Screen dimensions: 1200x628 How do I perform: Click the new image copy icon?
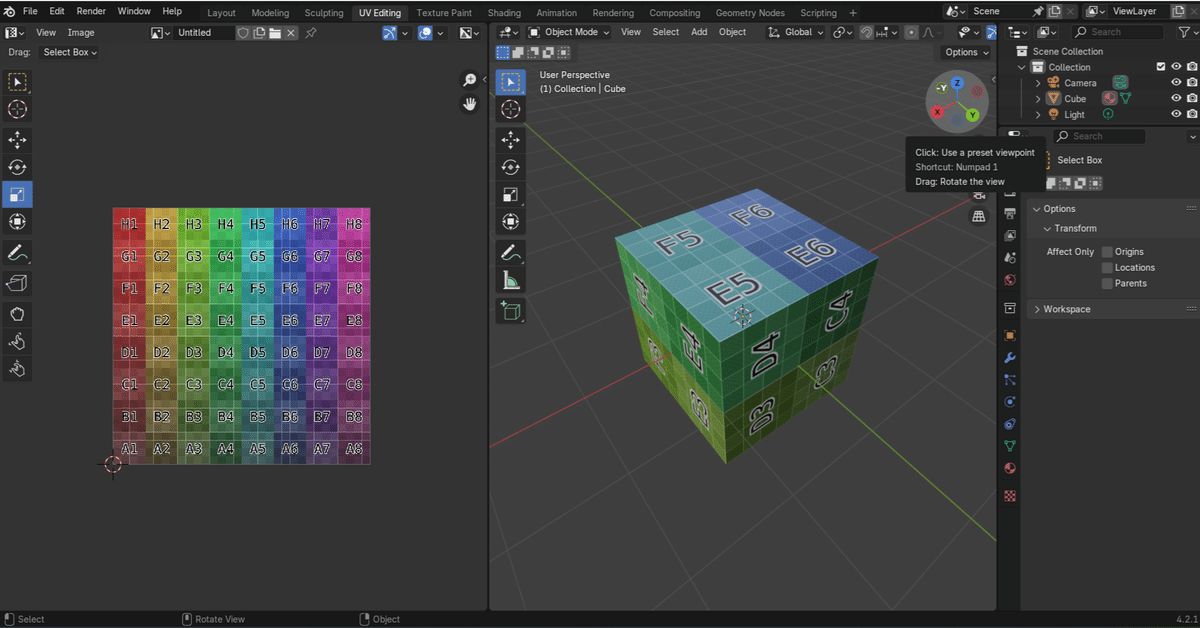tap(259, 33)
